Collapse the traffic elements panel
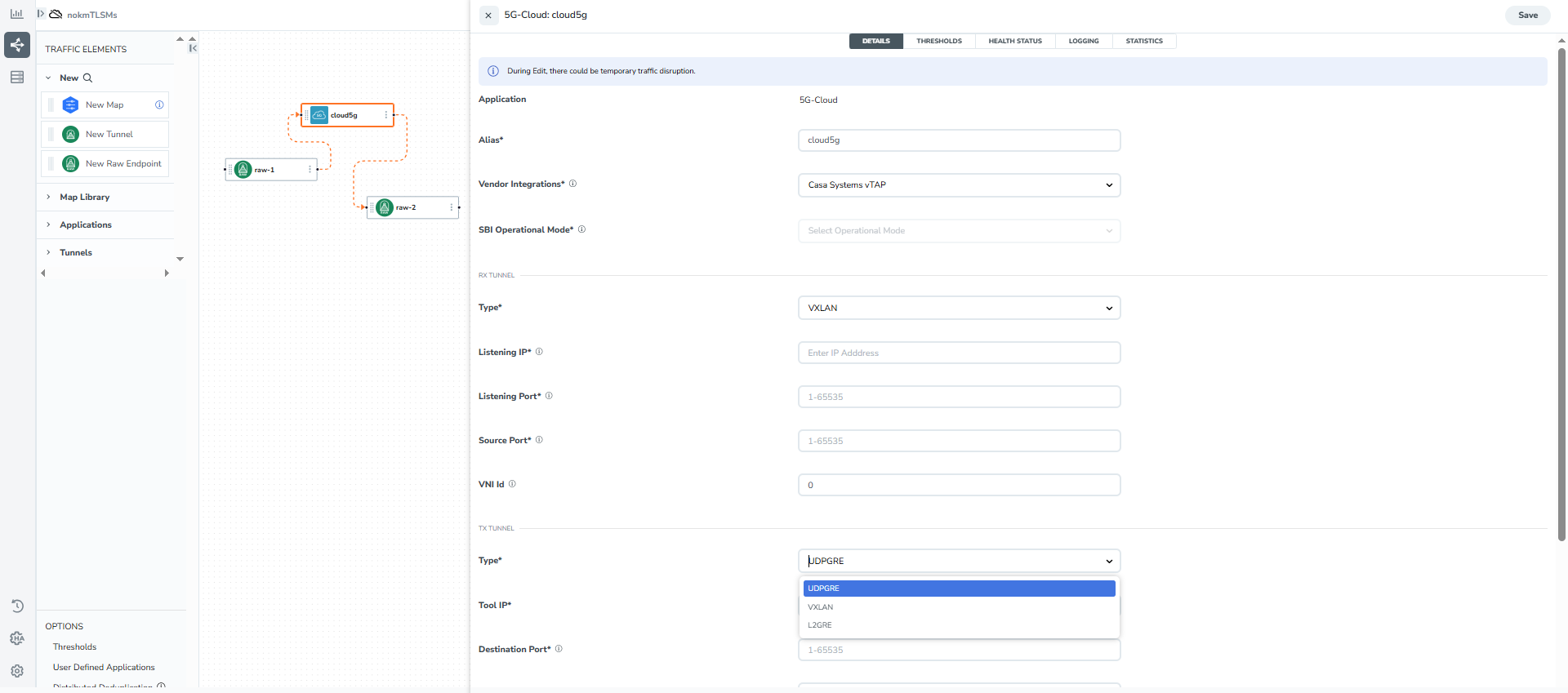 click(193, 48)
